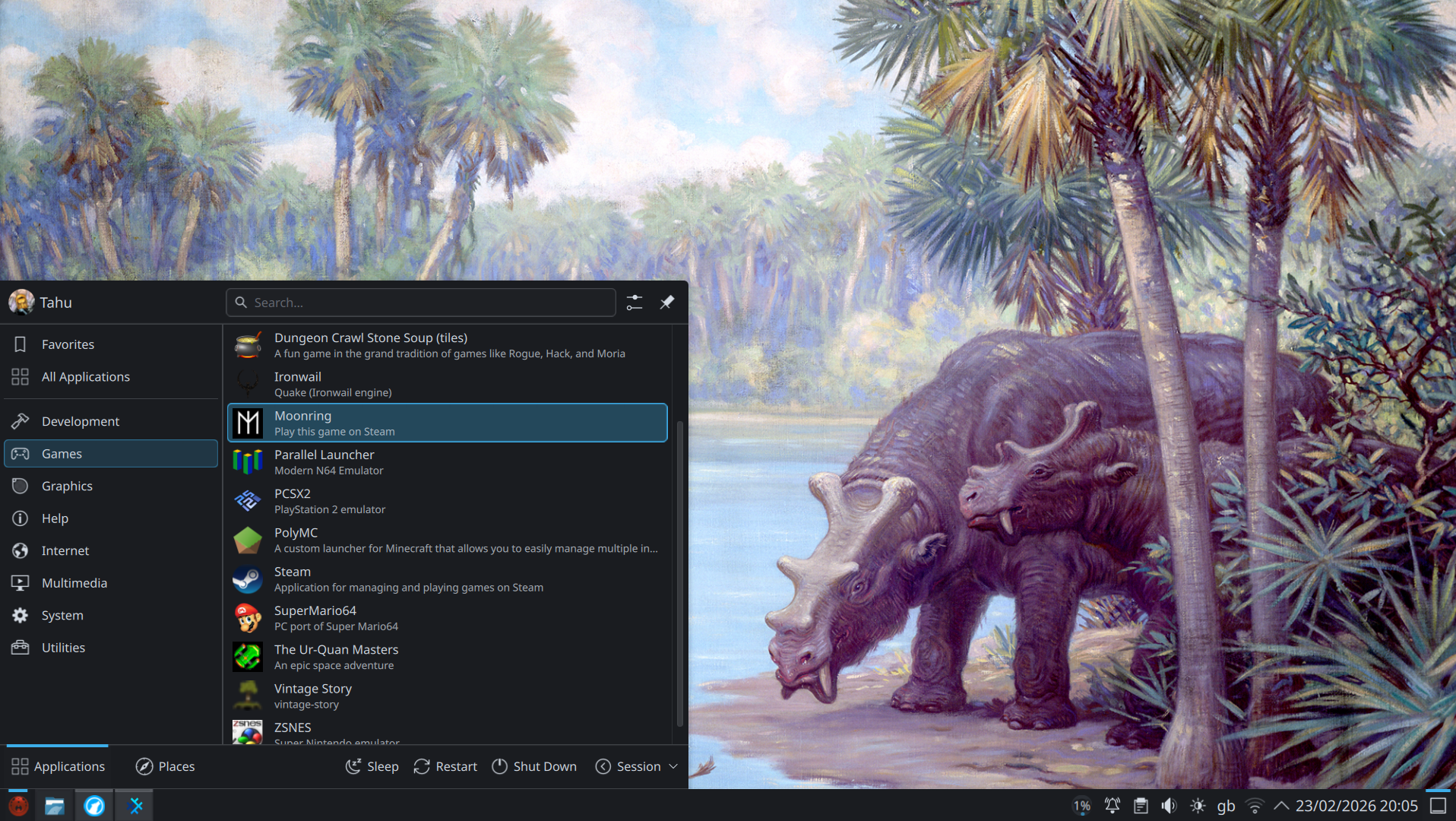
Task: Open the clock showing 23/02/2026 20:05
Action: tap(1356, 806)
